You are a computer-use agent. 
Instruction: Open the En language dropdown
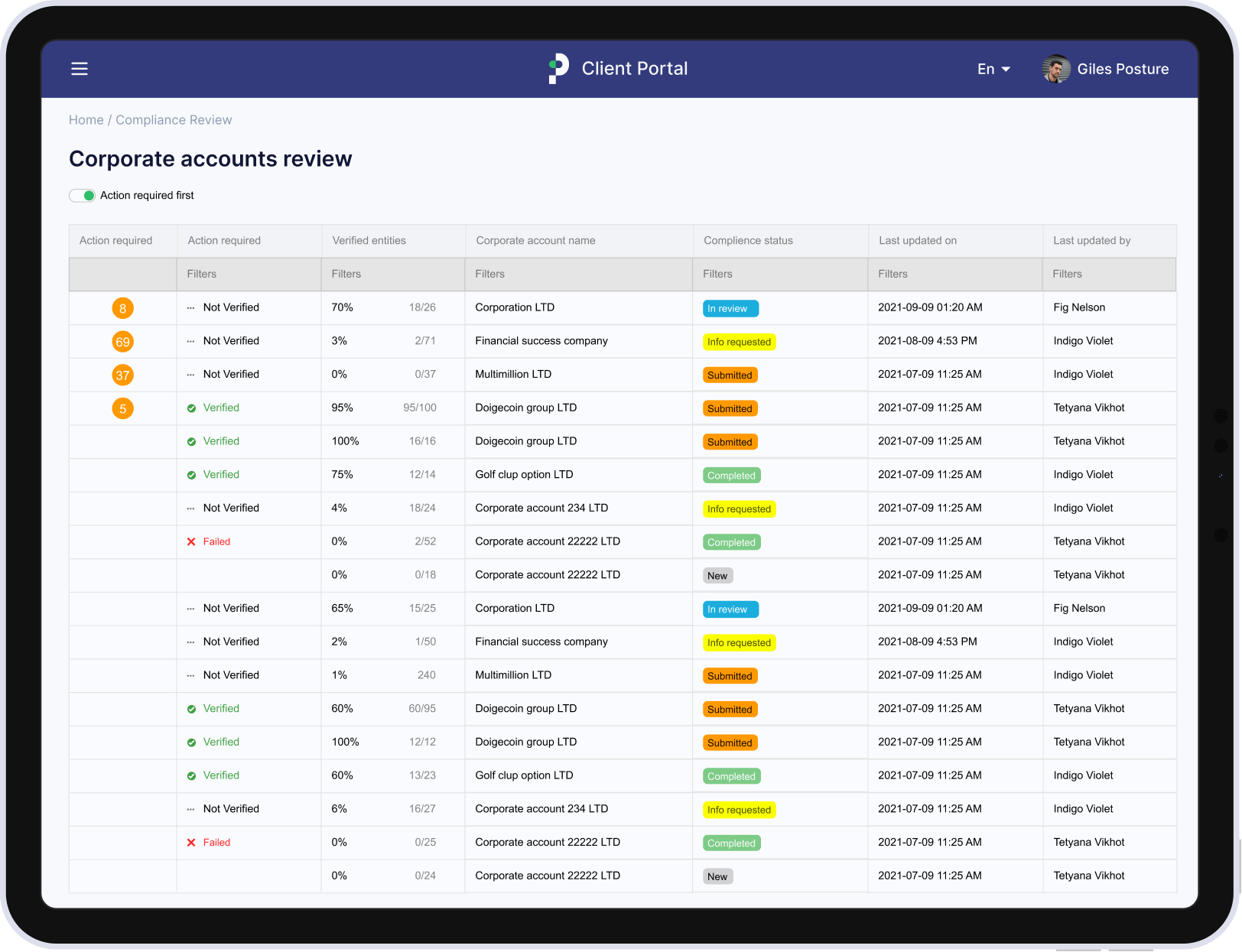[993, 69]
